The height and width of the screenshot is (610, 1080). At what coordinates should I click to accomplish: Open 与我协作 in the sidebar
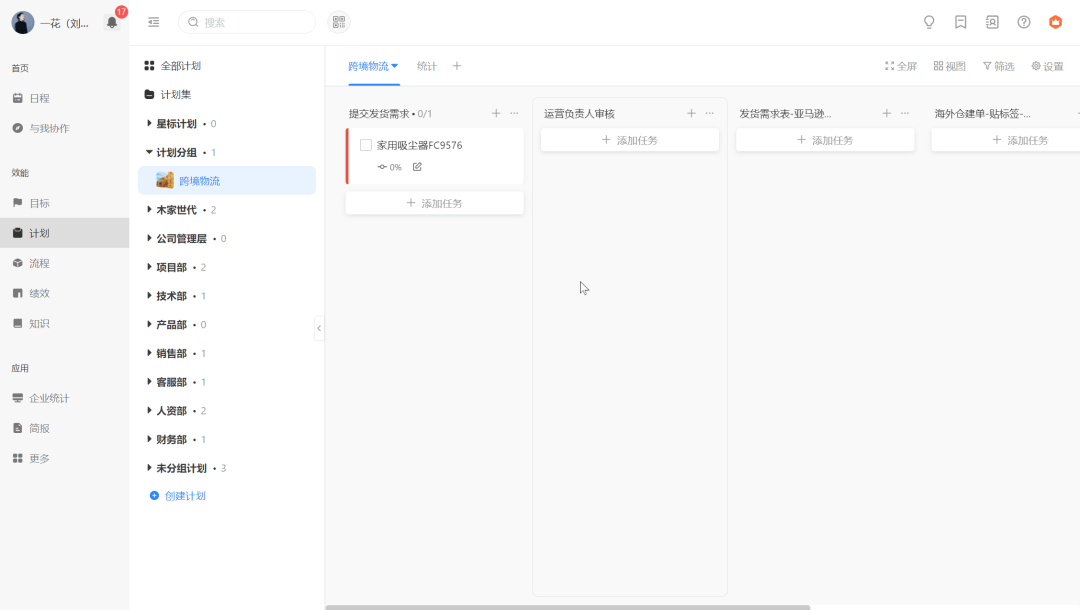65,128
